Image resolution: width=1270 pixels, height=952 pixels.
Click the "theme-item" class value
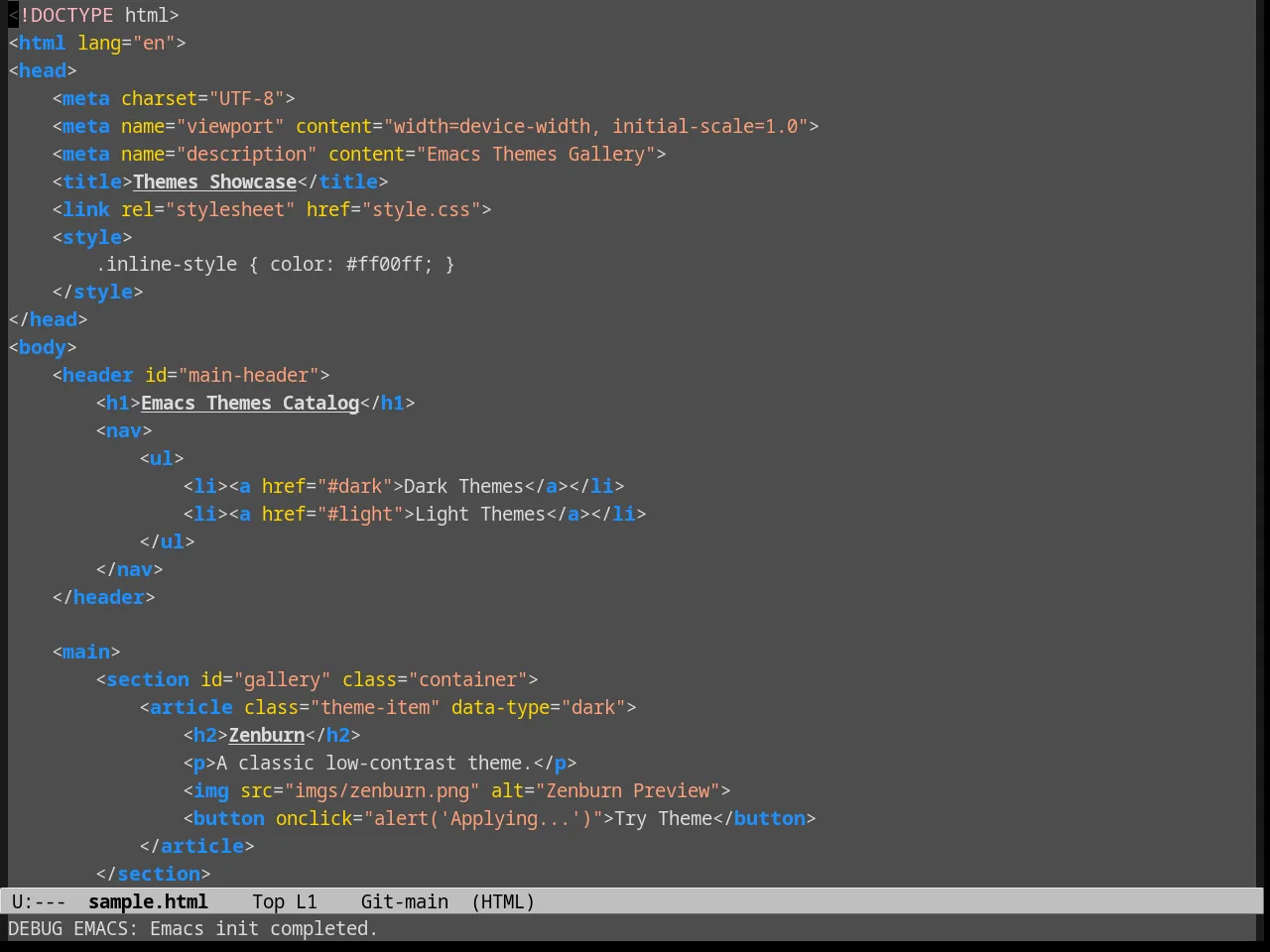pos(375,707)
